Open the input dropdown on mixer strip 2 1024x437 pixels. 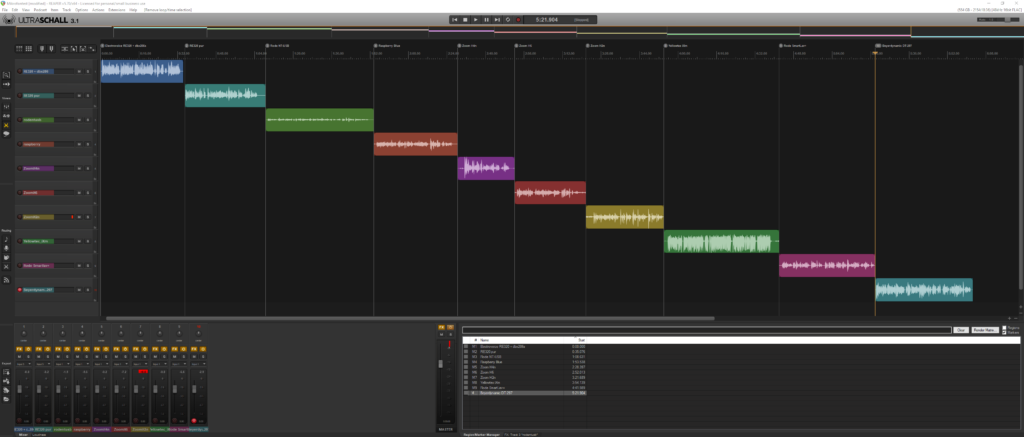coord(43,364)
